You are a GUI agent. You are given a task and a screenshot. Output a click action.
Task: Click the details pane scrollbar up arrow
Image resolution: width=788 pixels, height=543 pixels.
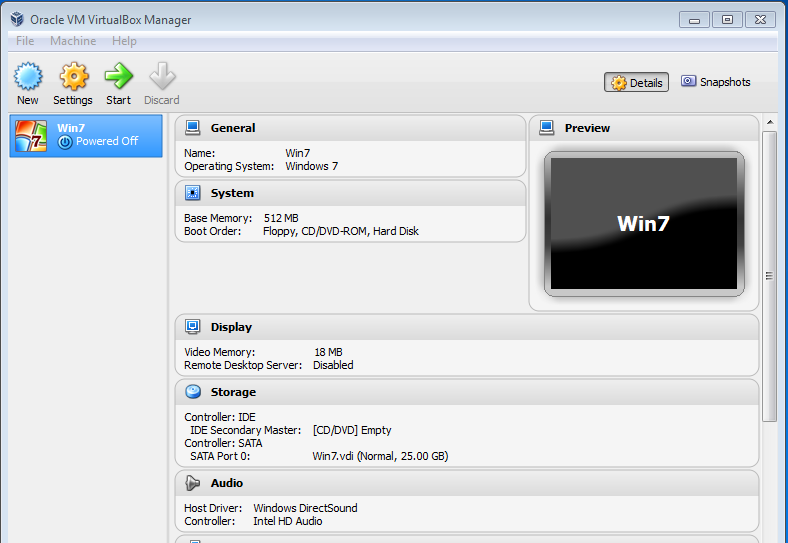click(x=769, y=122)
